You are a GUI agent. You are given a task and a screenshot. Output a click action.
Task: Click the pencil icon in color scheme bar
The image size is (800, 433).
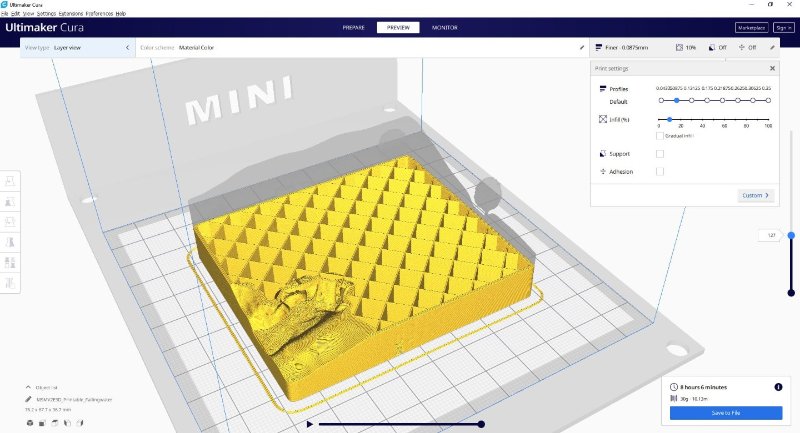point(582,47)
